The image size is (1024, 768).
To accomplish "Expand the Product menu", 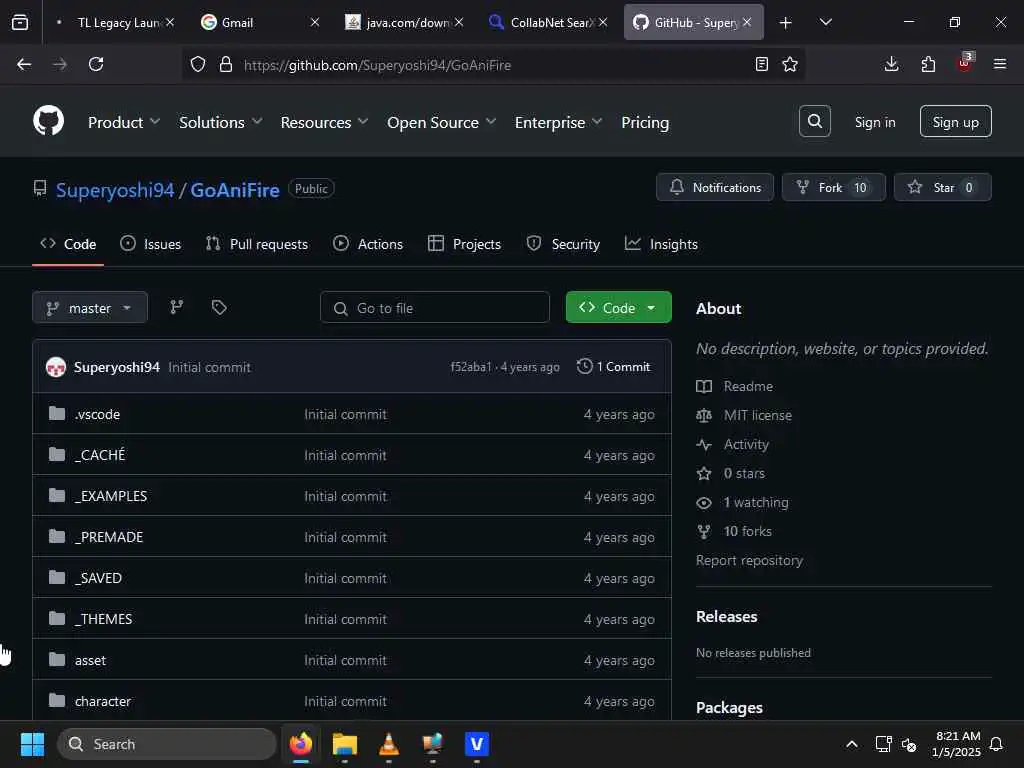I will 123,122.
